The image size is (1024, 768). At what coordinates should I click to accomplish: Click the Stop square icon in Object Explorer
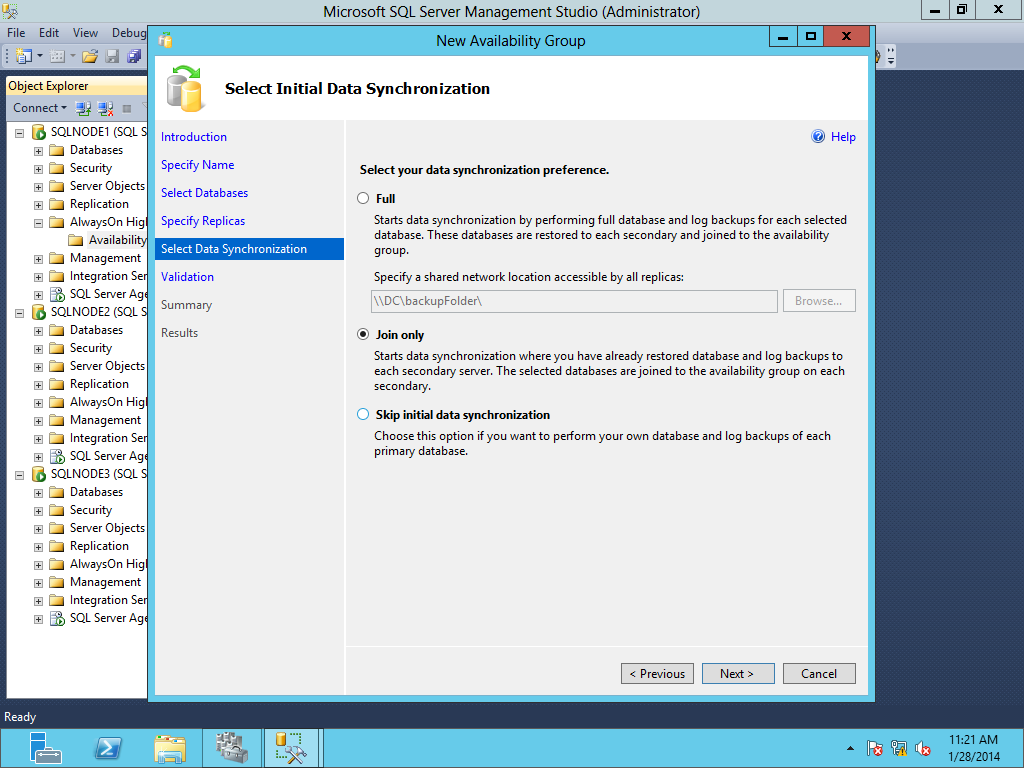pos(127,108)
